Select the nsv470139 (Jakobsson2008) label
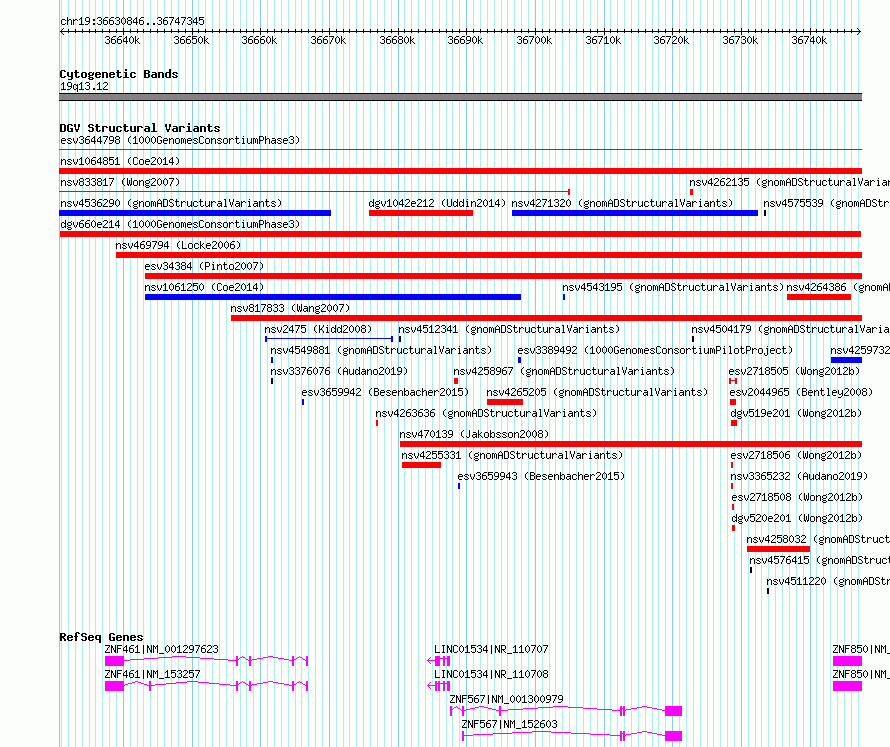 pyautogui.click(x=474, y=434)
